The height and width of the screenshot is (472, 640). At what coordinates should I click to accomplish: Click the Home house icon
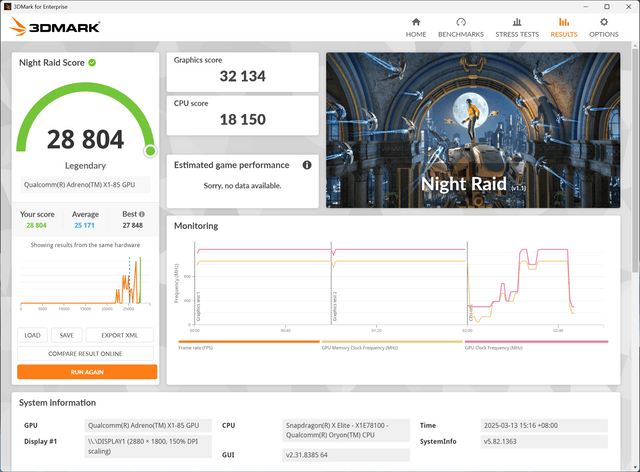[416, 22]
